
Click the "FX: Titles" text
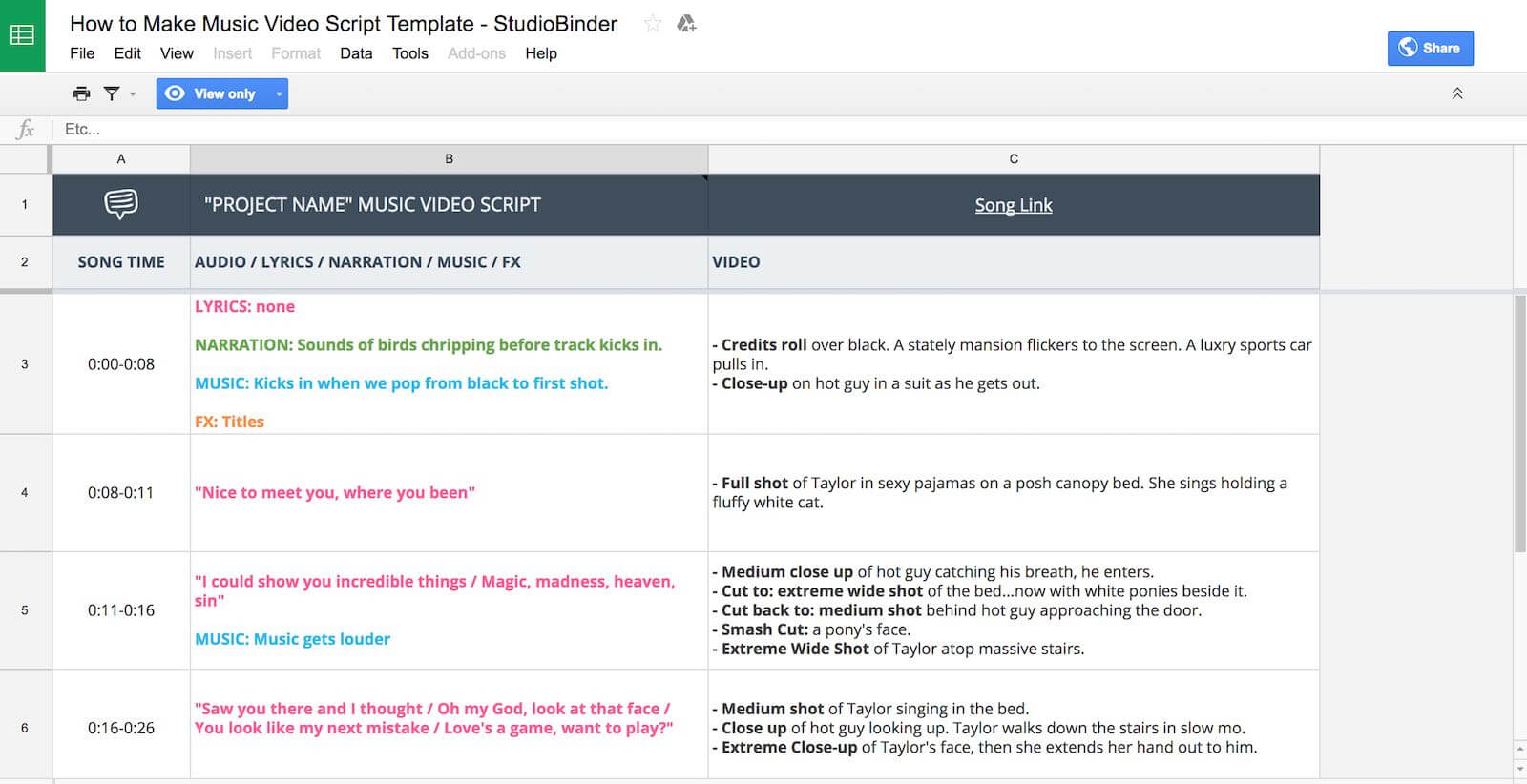(230, 421)
